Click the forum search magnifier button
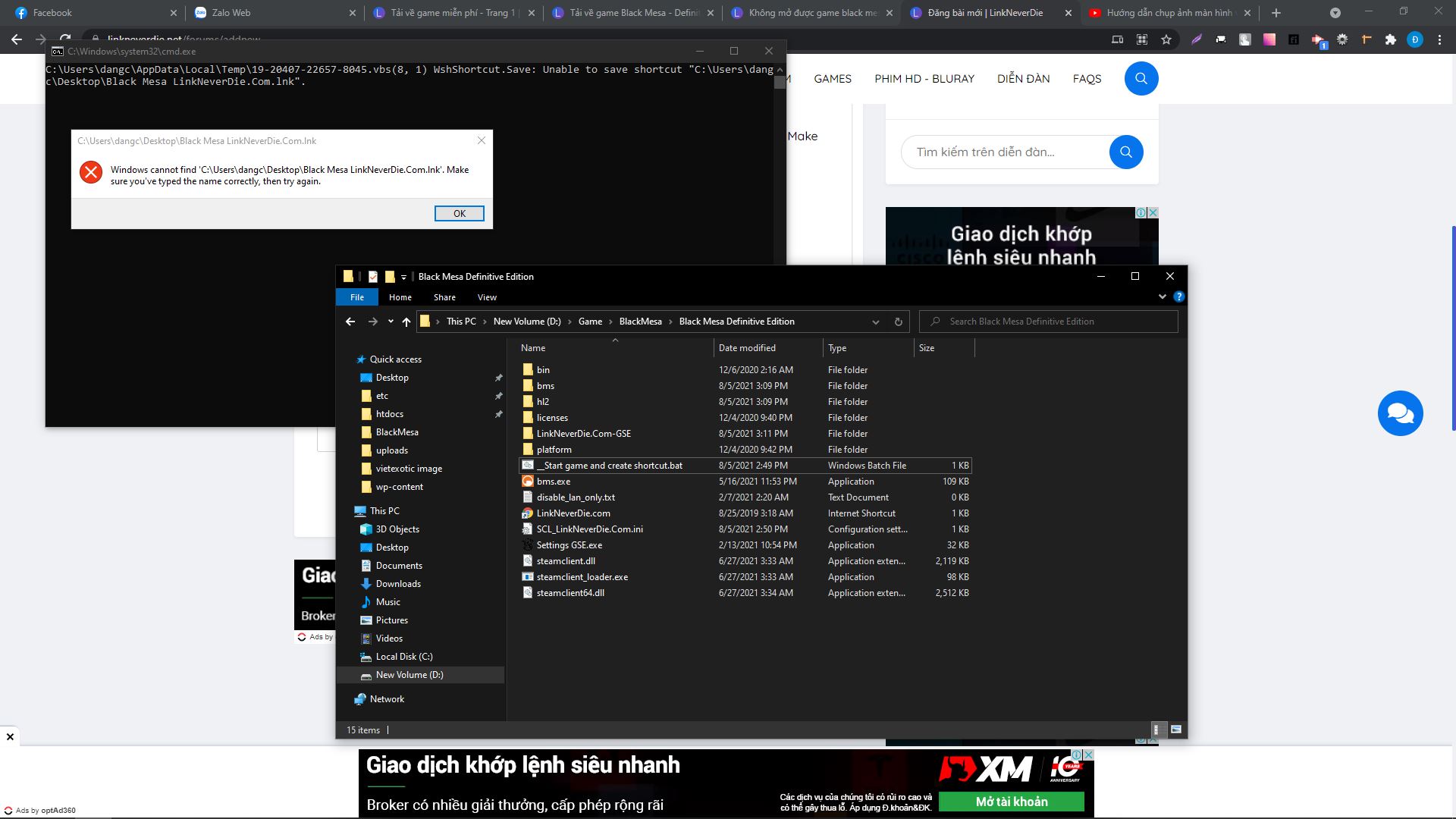The width and height of the screenshot is (1456, 819). [x=1125, y=152]
